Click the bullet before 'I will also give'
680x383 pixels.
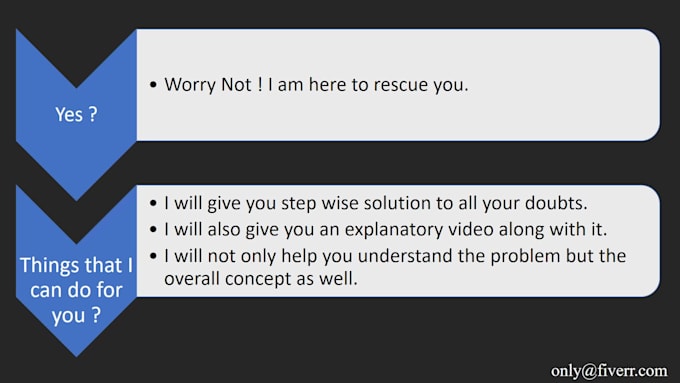tap(153, 229)
